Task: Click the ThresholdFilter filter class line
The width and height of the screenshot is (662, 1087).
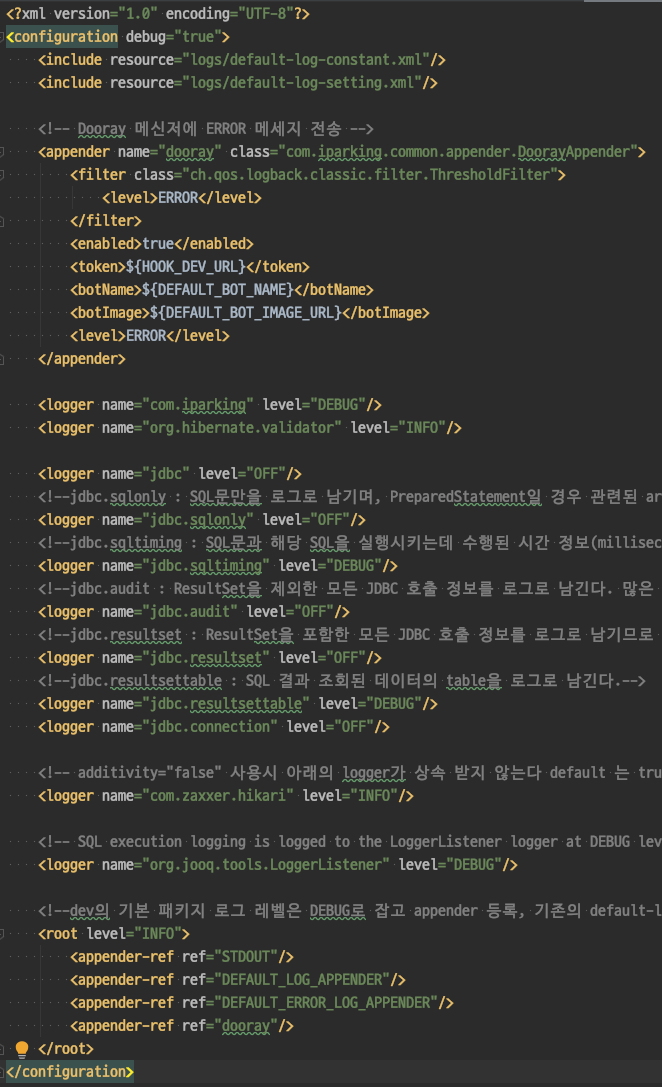Action: point(318,175)
